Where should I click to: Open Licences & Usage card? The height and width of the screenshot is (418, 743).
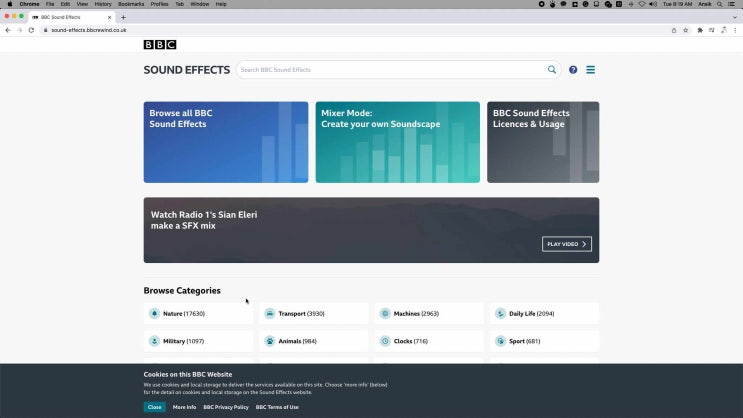coord(543,142)
